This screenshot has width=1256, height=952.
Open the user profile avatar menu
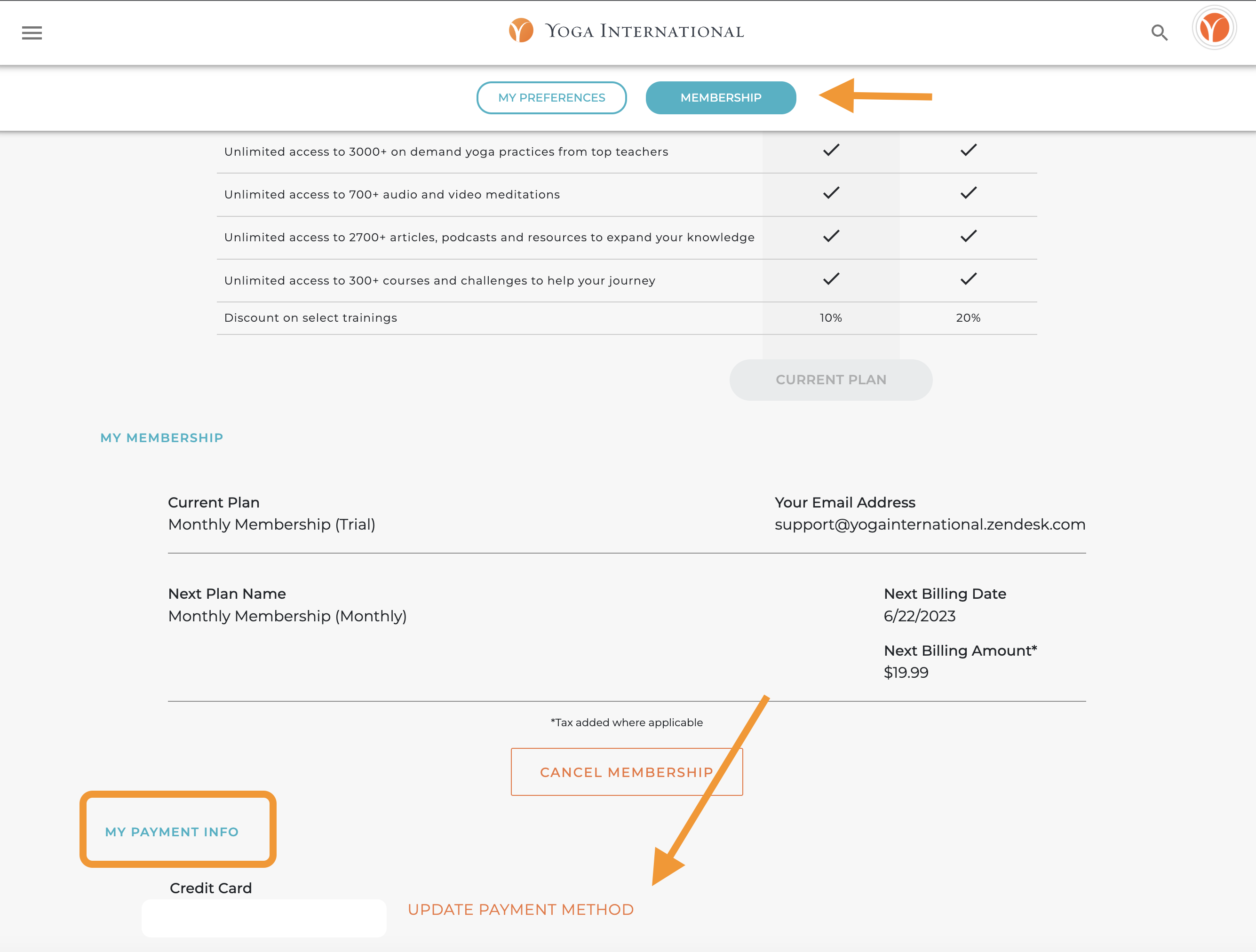(1214, 27)
